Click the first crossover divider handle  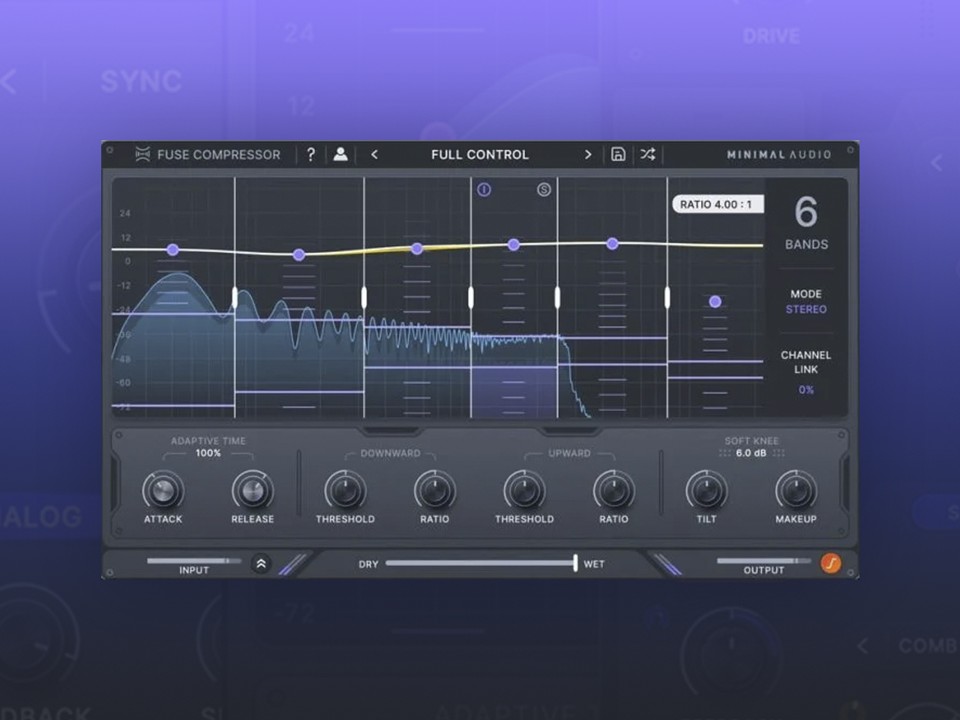point(235,298)
